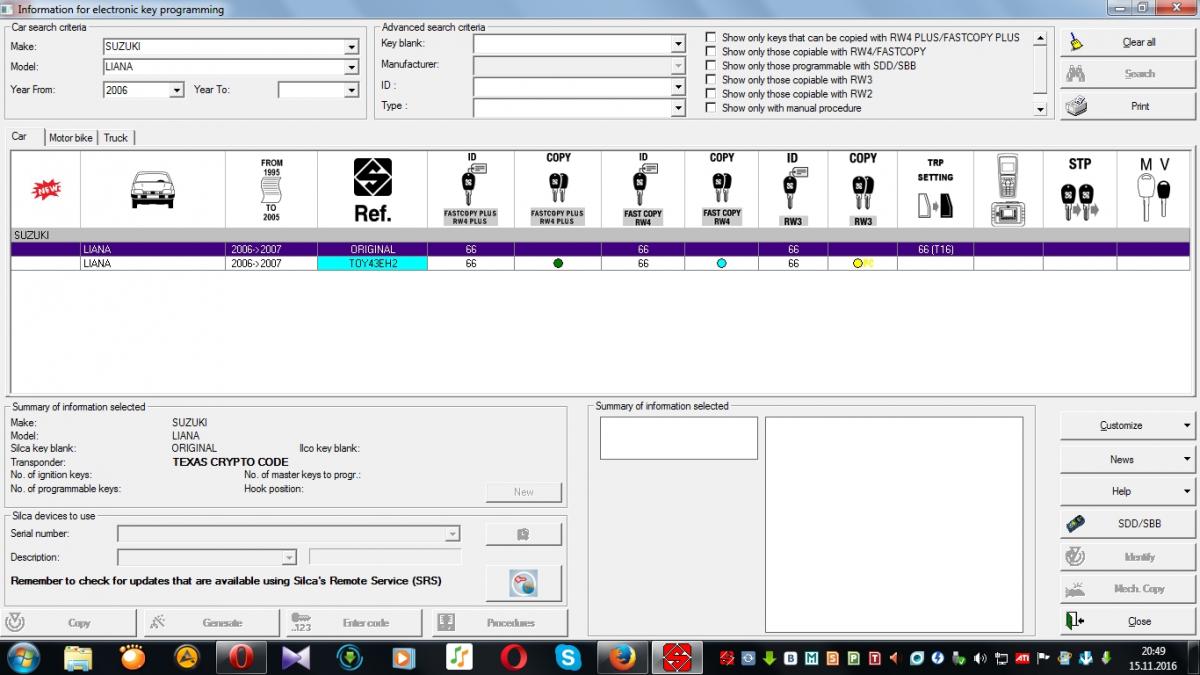This screenshot has width=1200, height=675.
Task: Click the Close button label
Action: 1139,622
